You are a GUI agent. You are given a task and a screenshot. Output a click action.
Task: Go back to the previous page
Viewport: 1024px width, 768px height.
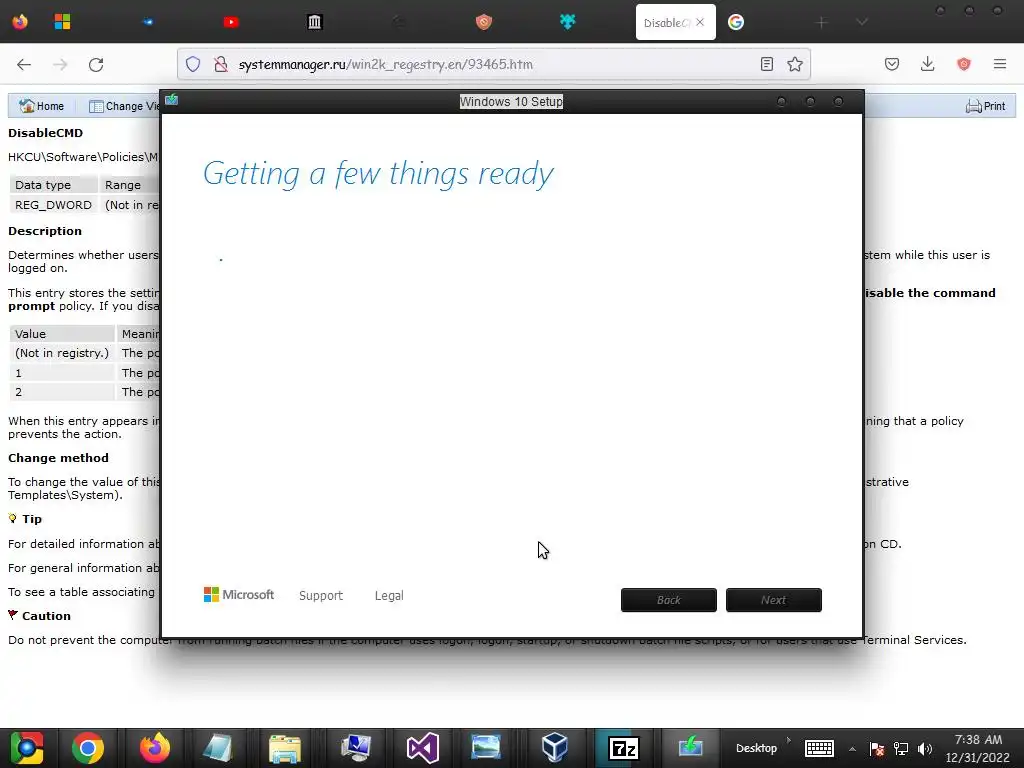24,64
